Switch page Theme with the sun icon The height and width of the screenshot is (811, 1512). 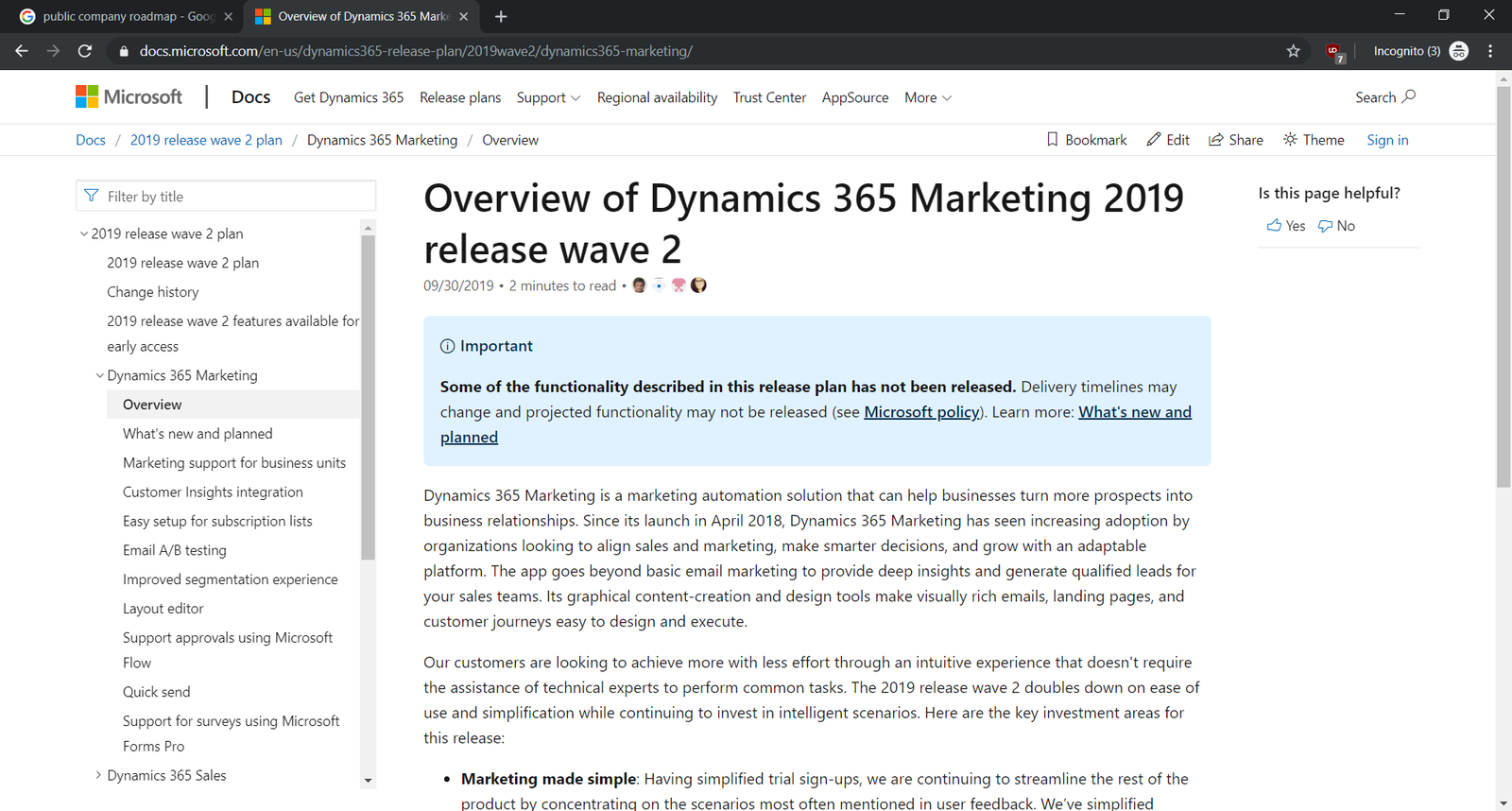click(1290, 140)
